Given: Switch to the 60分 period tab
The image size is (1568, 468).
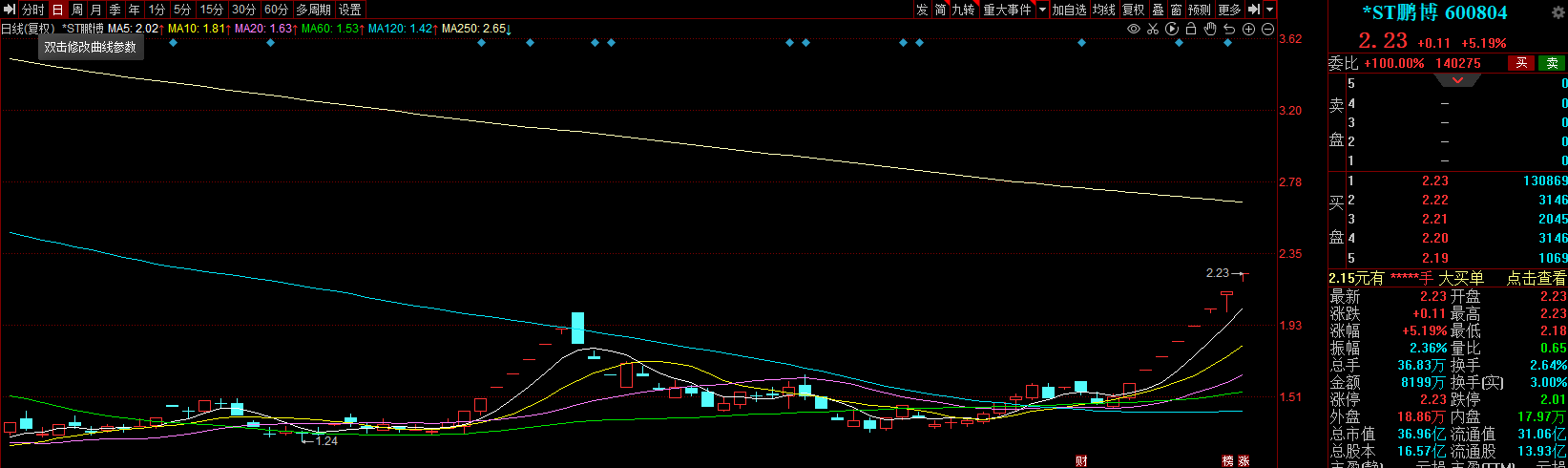Looking at the screenshot, I should pyautogui.click(x=276, y=10).
